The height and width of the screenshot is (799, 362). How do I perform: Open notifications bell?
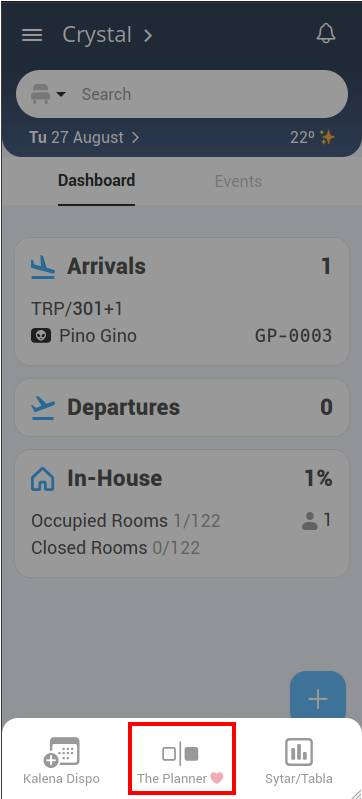pos(326,34)
